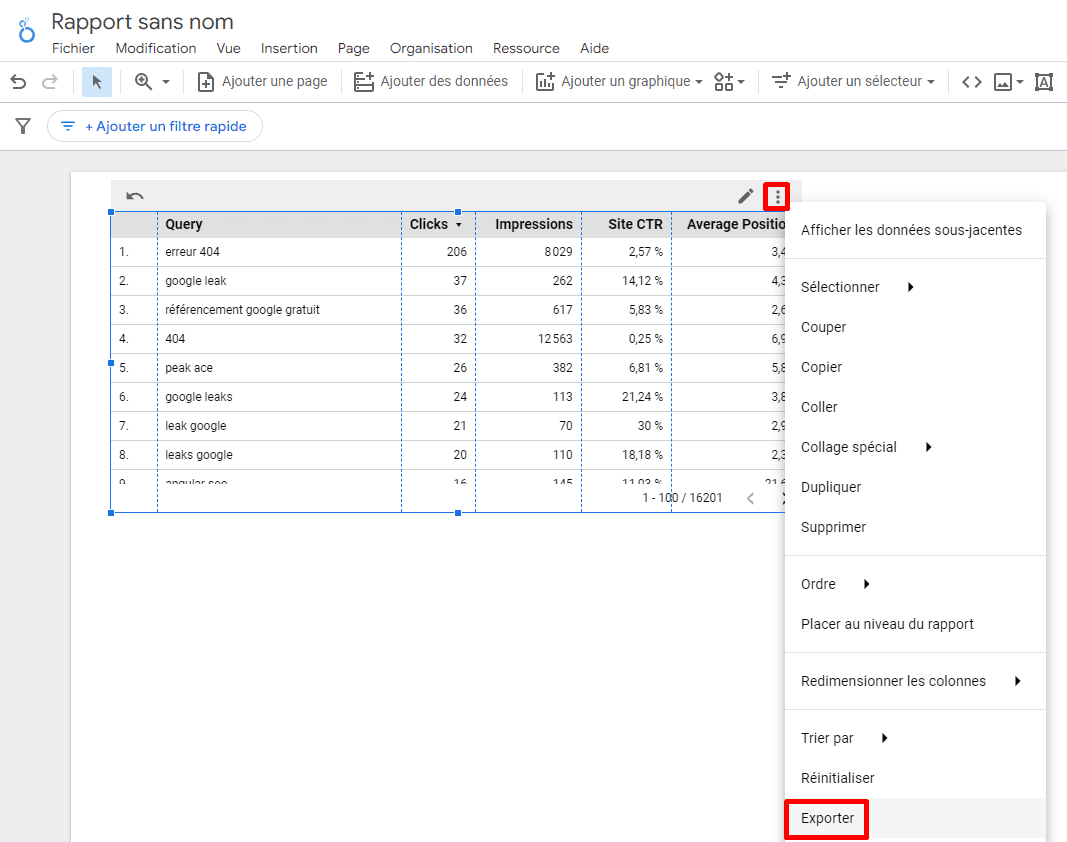Choose Placer au niveau du rapport
This screenshot has height=842, width=1067.
pos(915,624)
